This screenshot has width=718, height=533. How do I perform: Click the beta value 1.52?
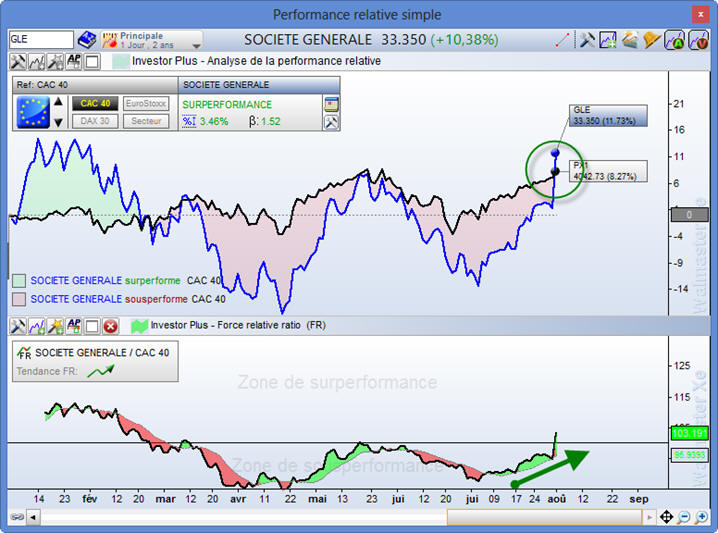[271, 121]
